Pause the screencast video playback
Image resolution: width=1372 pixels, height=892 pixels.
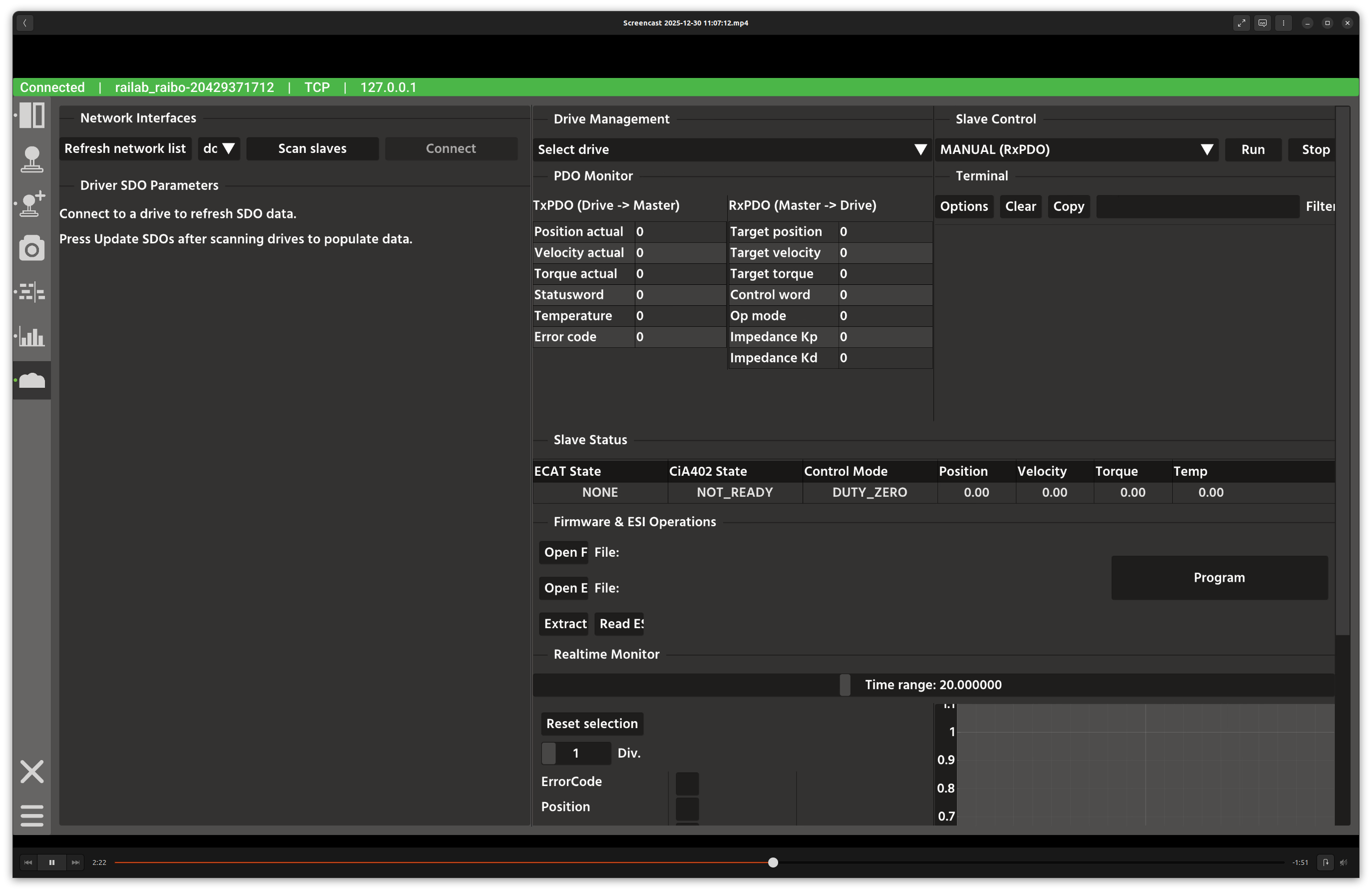[52, 863]
